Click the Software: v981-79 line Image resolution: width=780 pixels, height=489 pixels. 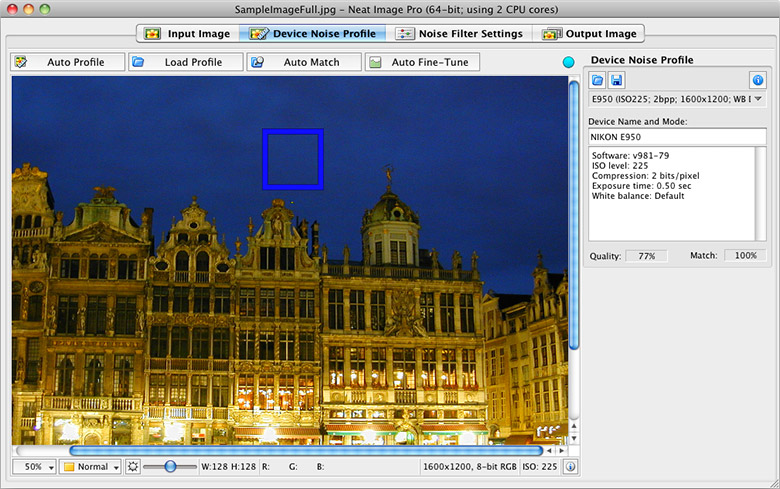click(630, 156)
